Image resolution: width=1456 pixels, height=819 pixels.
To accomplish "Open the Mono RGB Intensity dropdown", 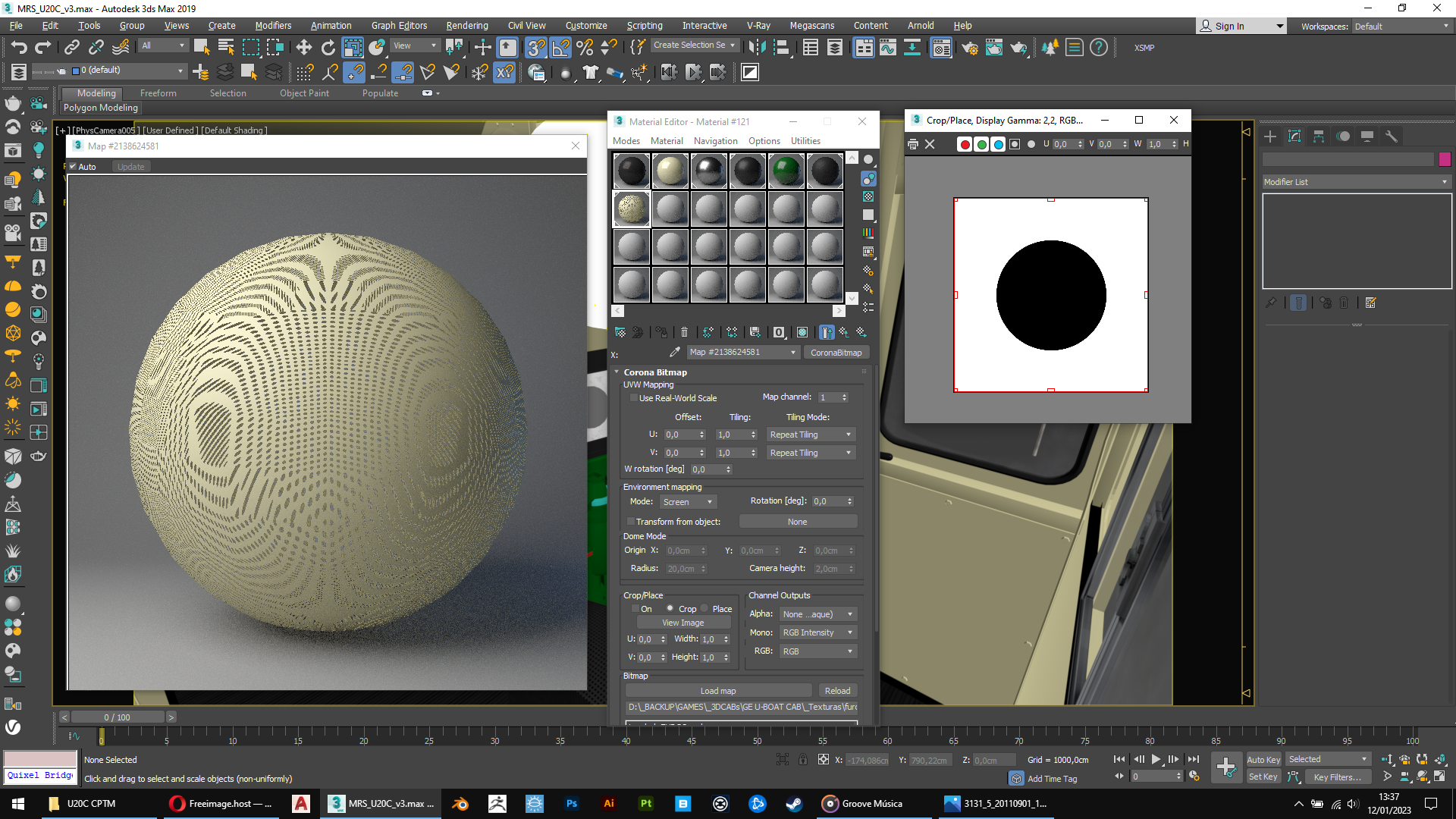I will (x=817, y=632).
